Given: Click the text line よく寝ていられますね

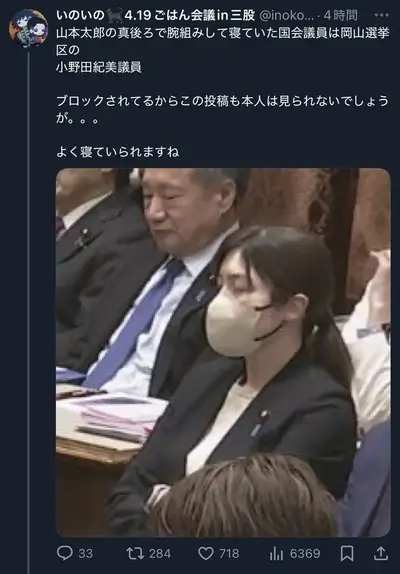Looking at the screenshot, I should coord(118,152).
